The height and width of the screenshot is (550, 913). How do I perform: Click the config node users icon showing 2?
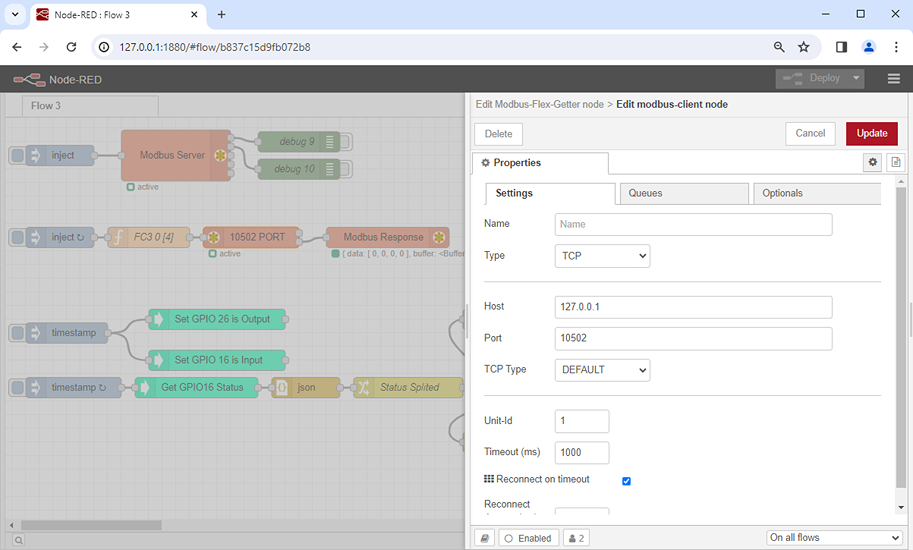(576, 538)
